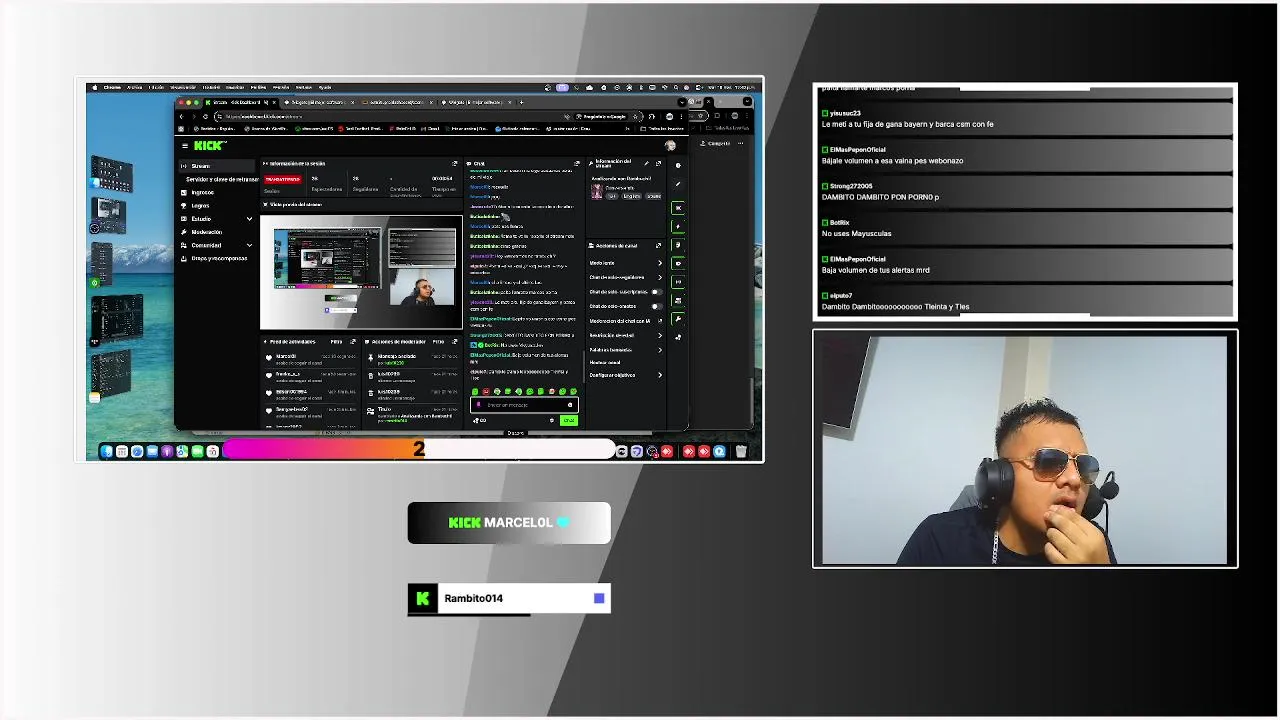Pop out the Información del stream panel

pos(658,163)
